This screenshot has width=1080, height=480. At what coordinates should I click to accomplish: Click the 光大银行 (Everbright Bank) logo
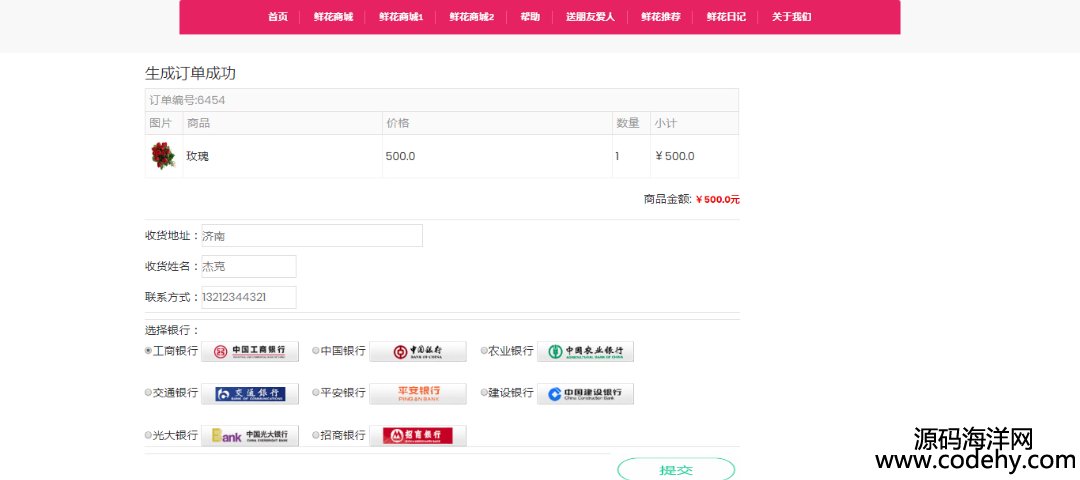(x=250, y=436)
